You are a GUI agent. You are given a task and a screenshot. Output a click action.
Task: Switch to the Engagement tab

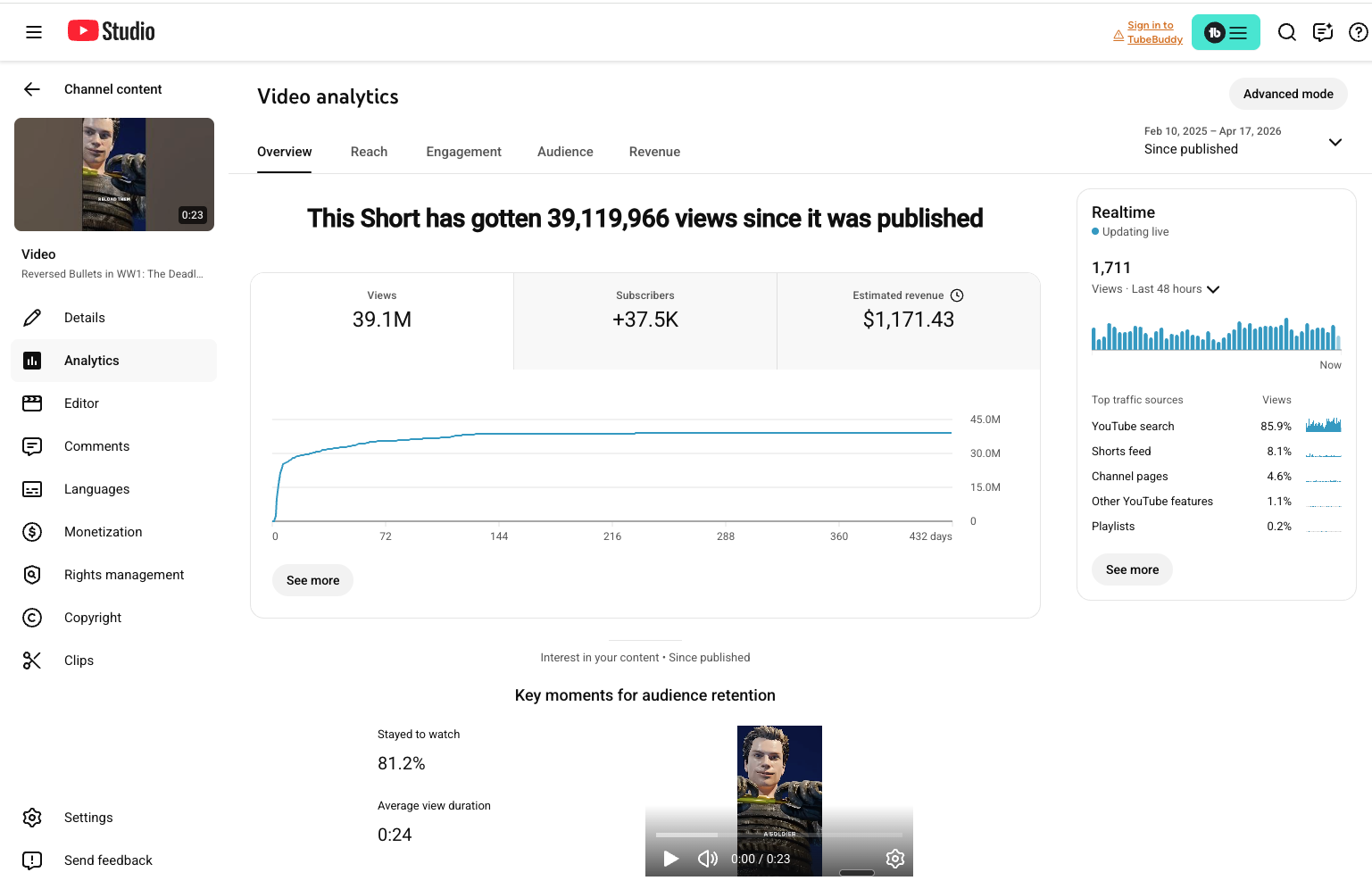tap(463, 152)
